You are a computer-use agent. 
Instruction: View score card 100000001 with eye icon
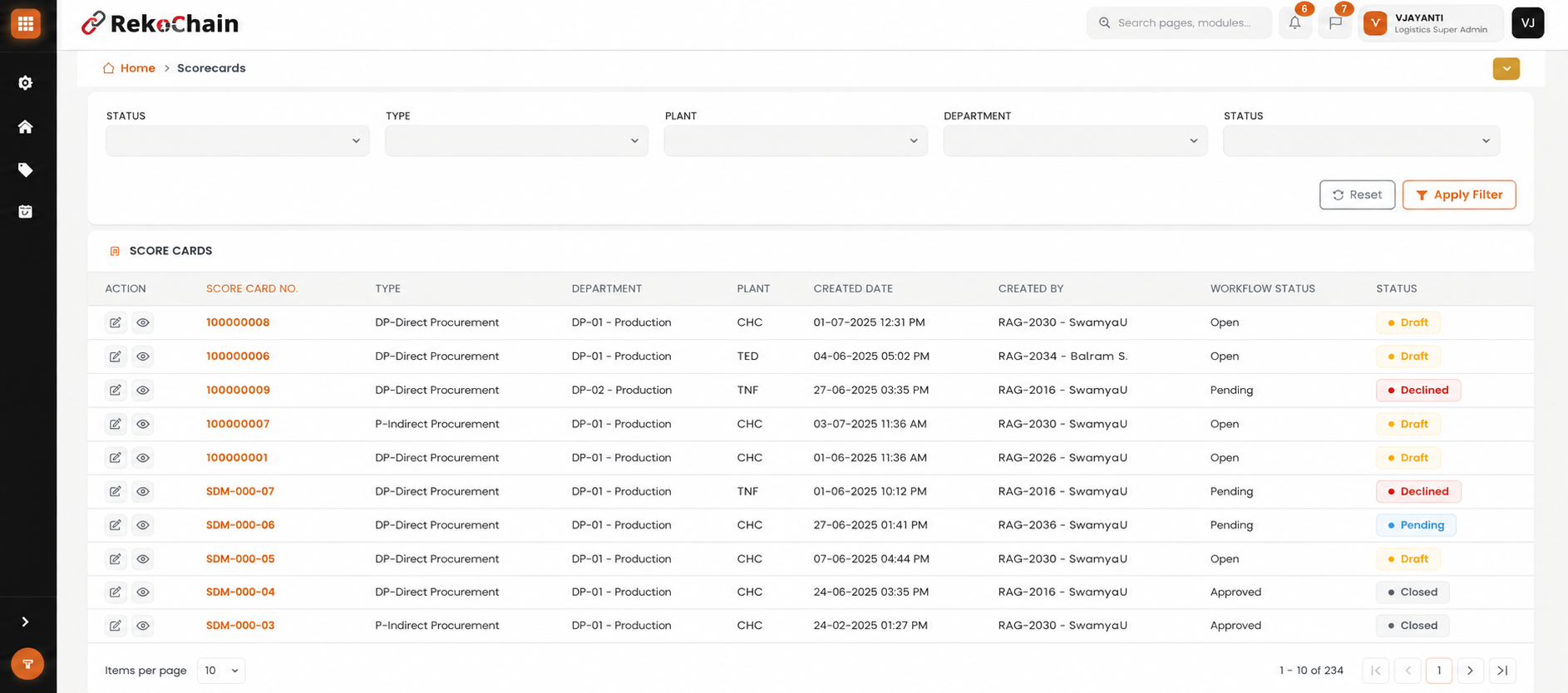click(143, 458)
